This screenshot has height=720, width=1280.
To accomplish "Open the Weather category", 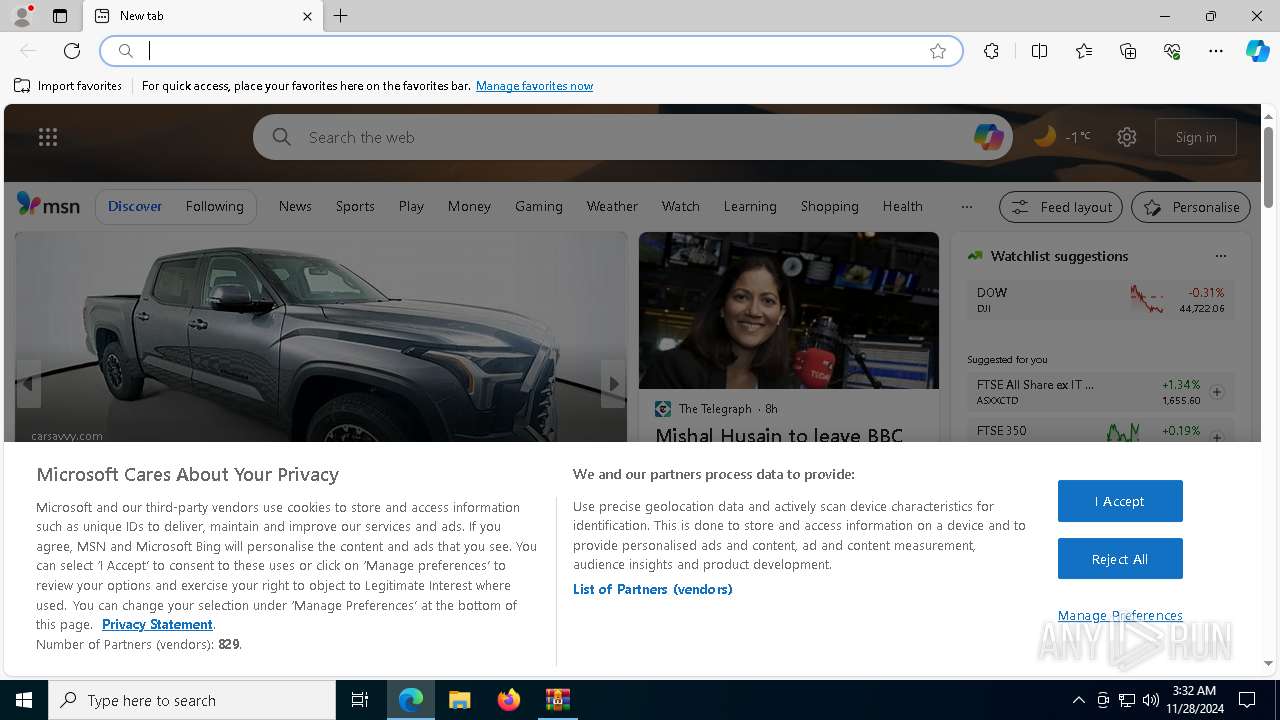I will [612, 206].
